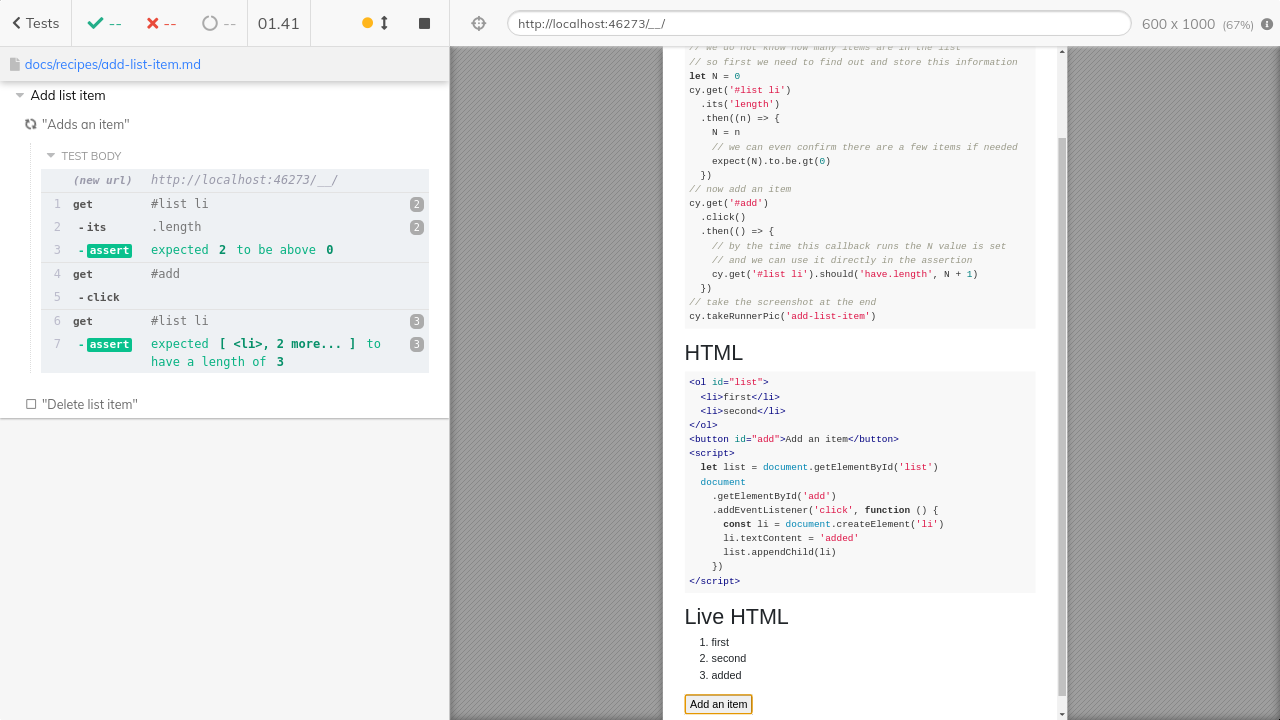
Task: Click the spinning running-test icon beside "Adds an item"
Action: pyautogui.click(x=30, y=124)
